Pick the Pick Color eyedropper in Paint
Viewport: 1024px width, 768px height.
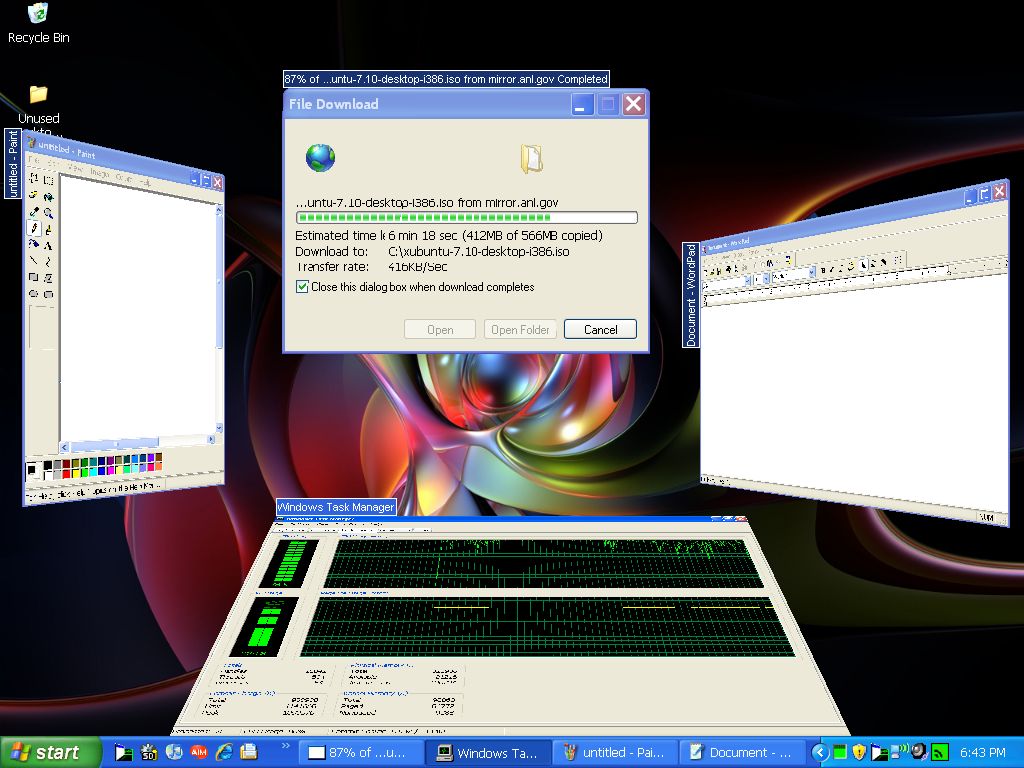[34, 211]
